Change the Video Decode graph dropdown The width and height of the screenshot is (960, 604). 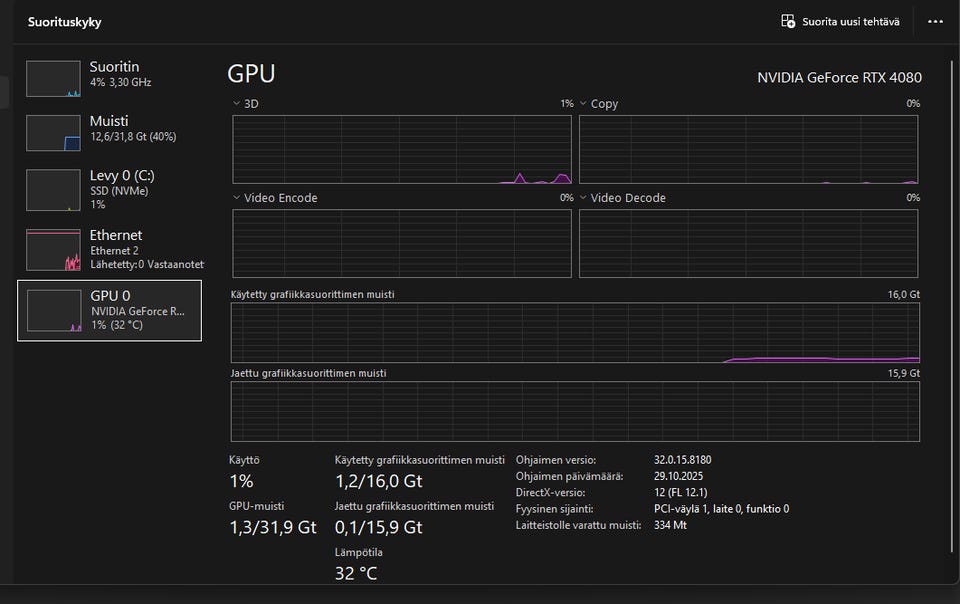pyautogui.click(x=582, y=198)
